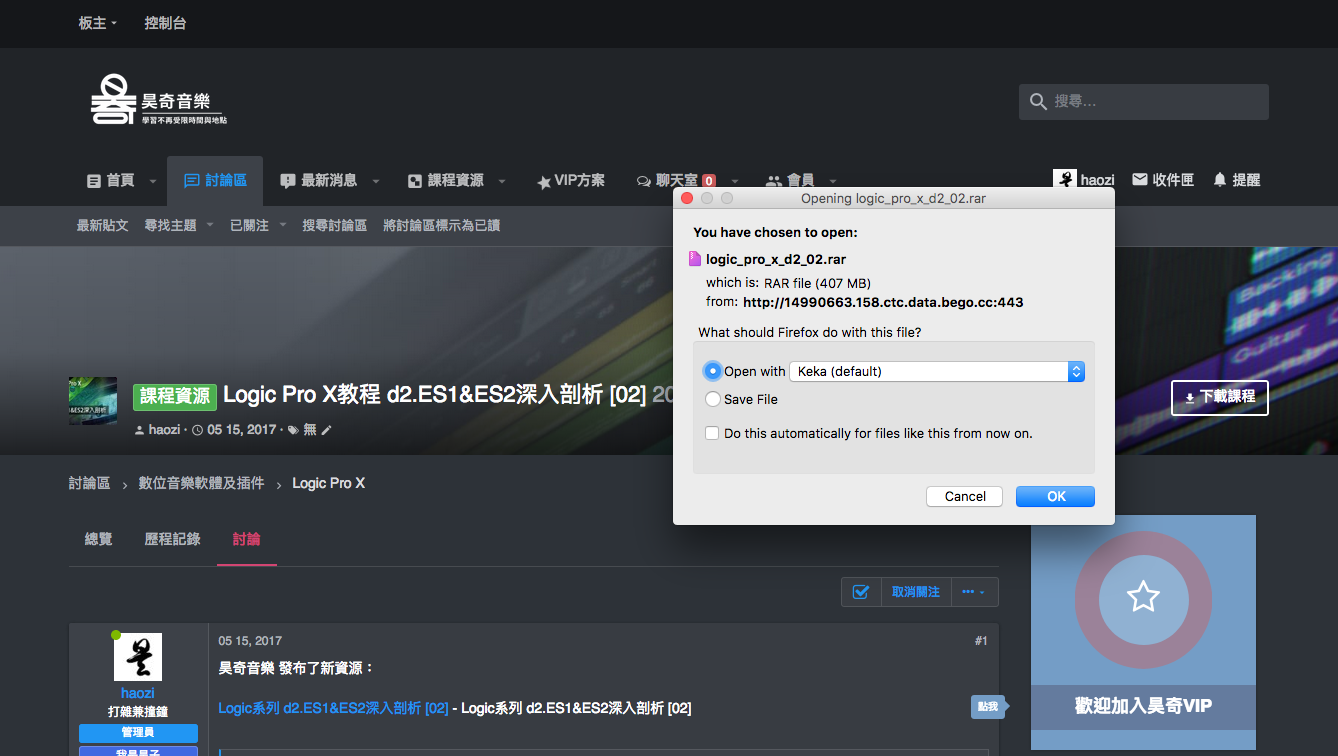Click the 點我 tag button
Screen dimensions: 1338x756
(988, 707)
